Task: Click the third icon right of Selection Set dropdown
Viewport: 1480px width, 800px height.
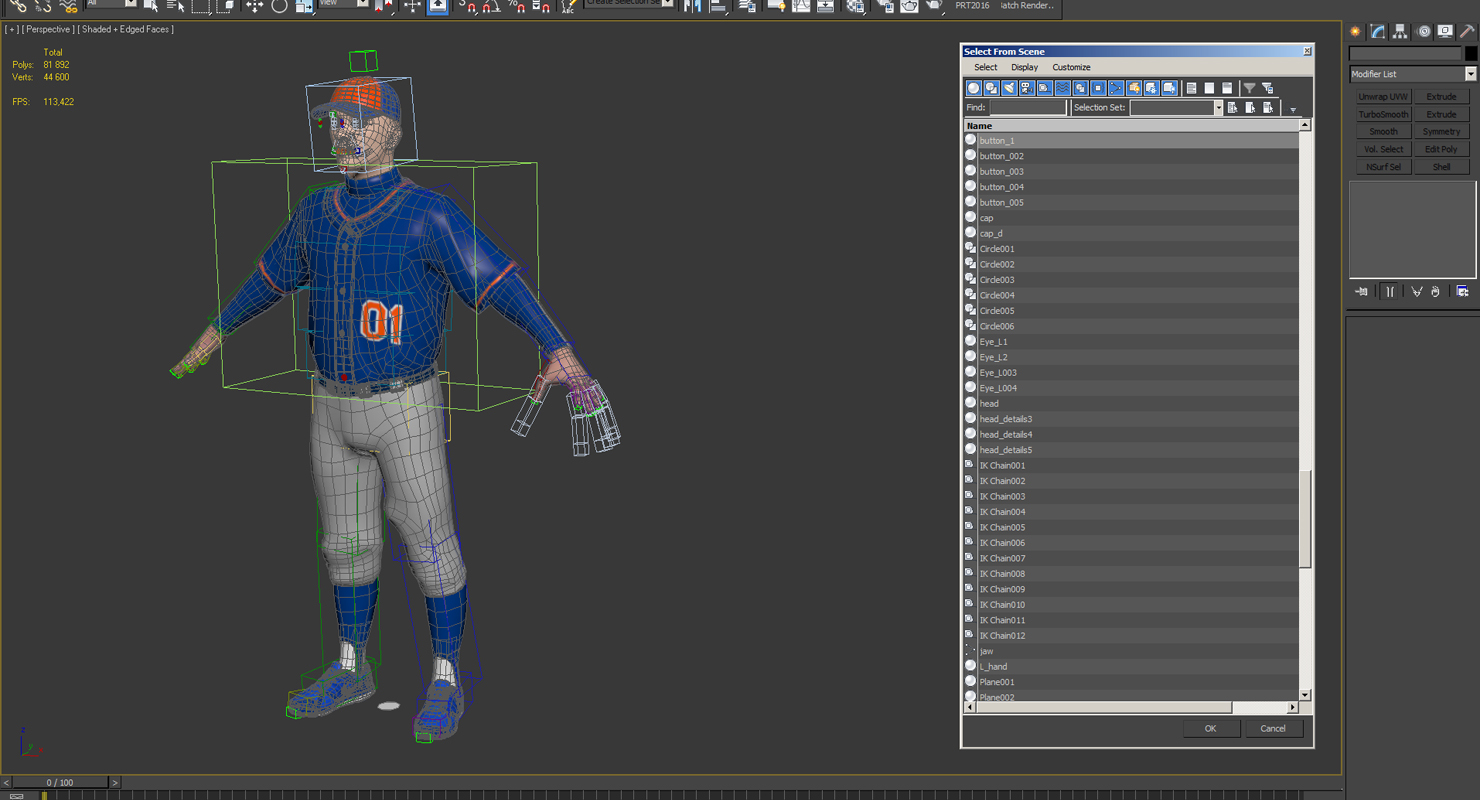Action: click(x=1268, y=108)
